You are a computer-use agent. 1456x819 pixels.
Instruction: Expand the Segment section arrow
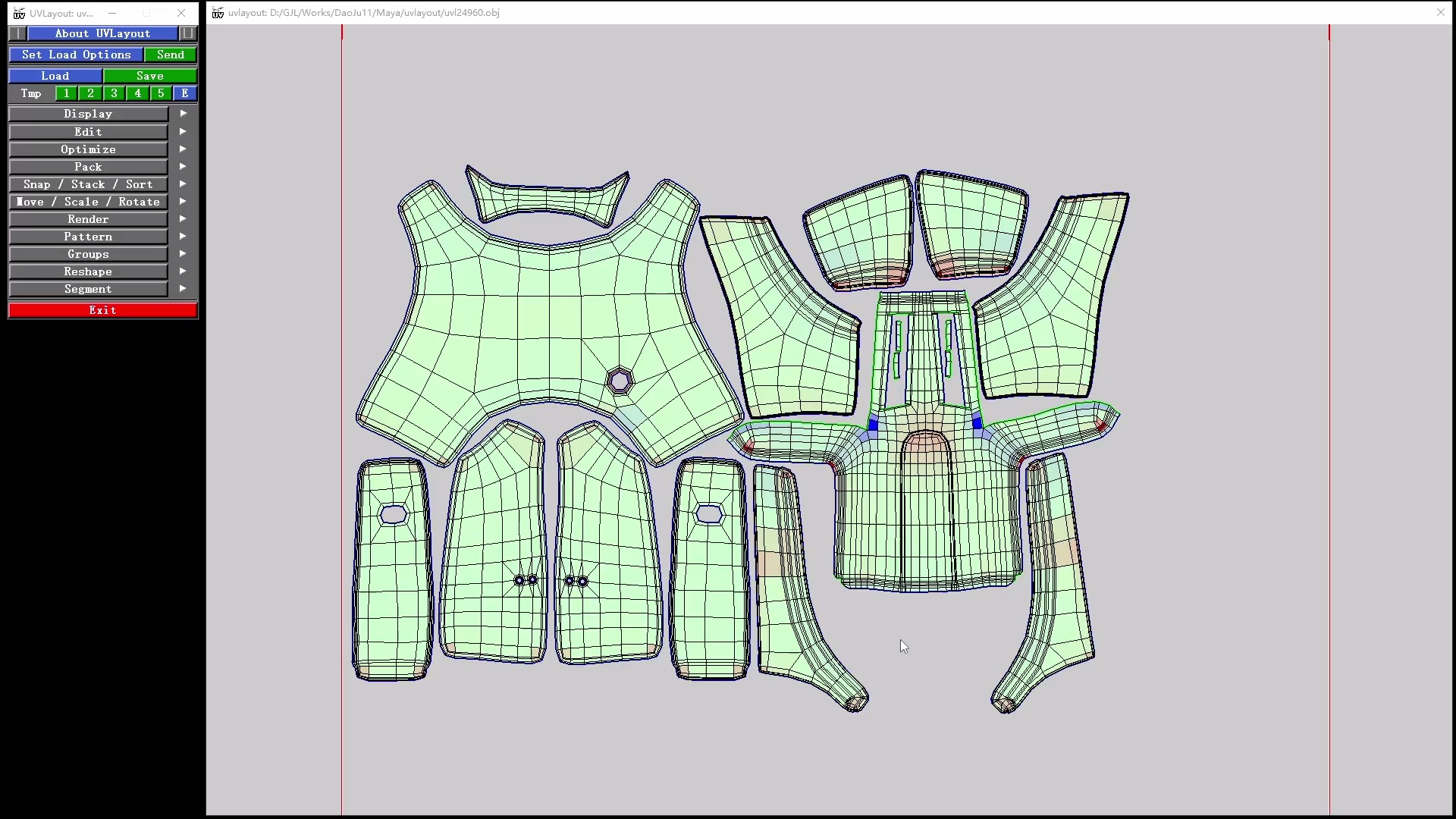183,289
